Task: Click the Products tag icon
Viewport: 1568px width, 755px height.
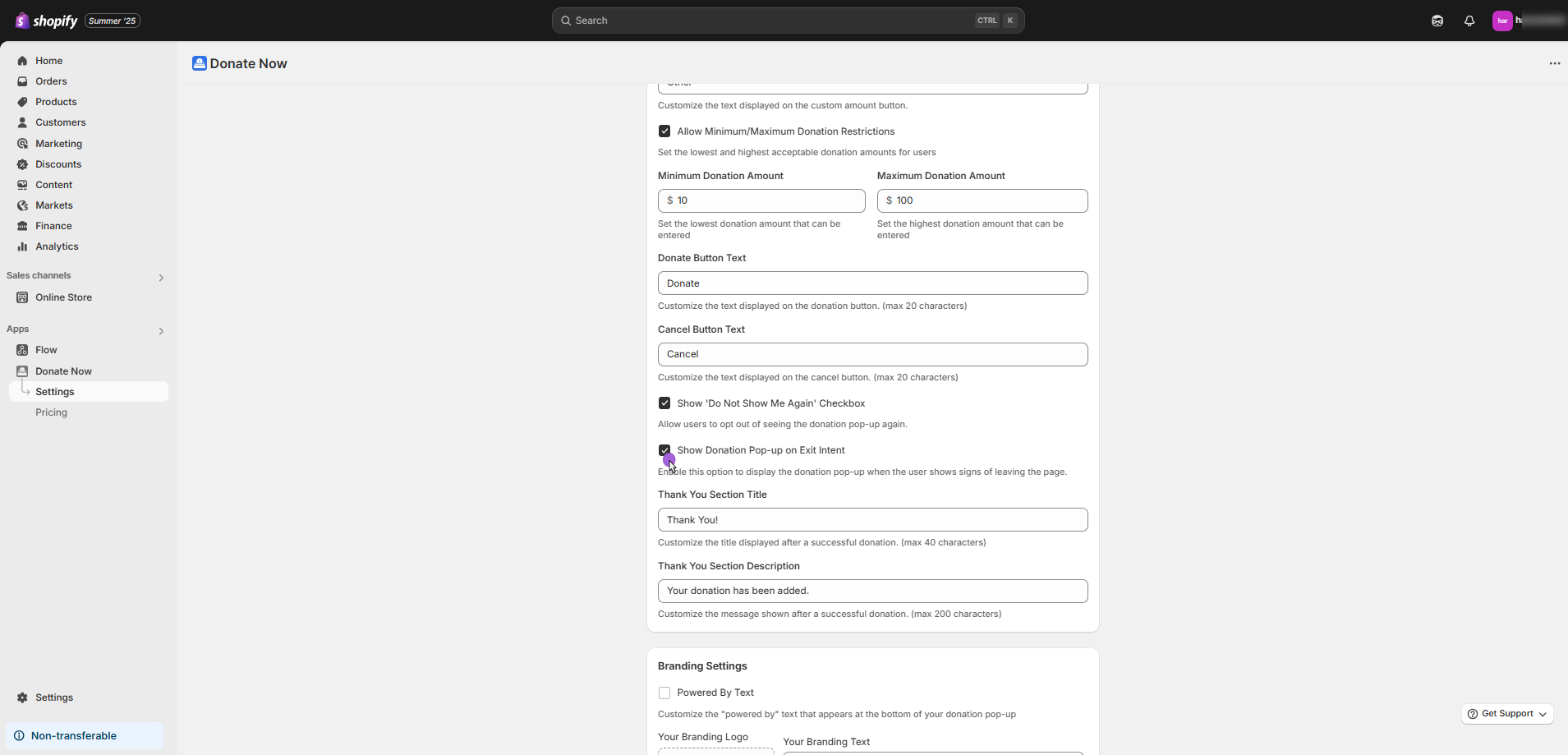Action: [22, 102]
